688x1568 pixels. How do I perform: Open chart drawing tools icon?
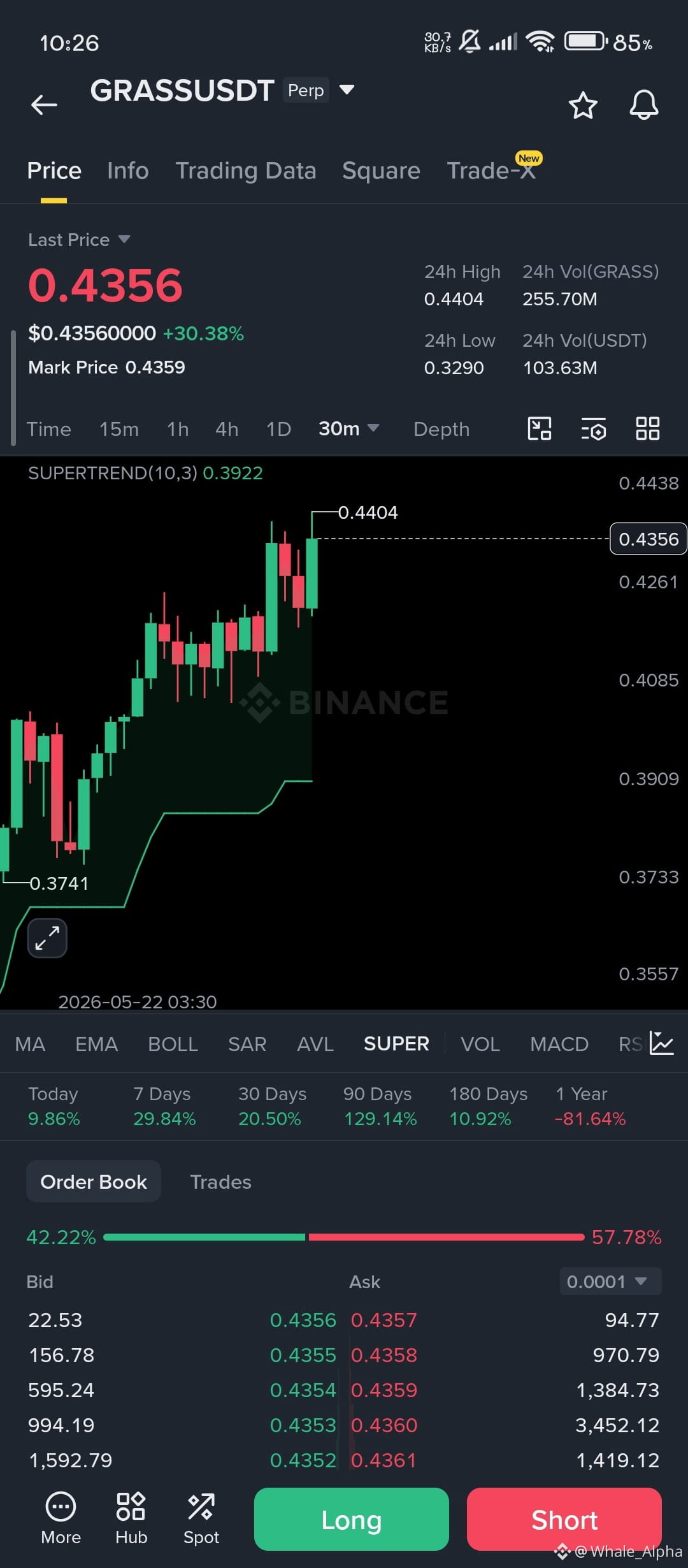pos(540,428)
